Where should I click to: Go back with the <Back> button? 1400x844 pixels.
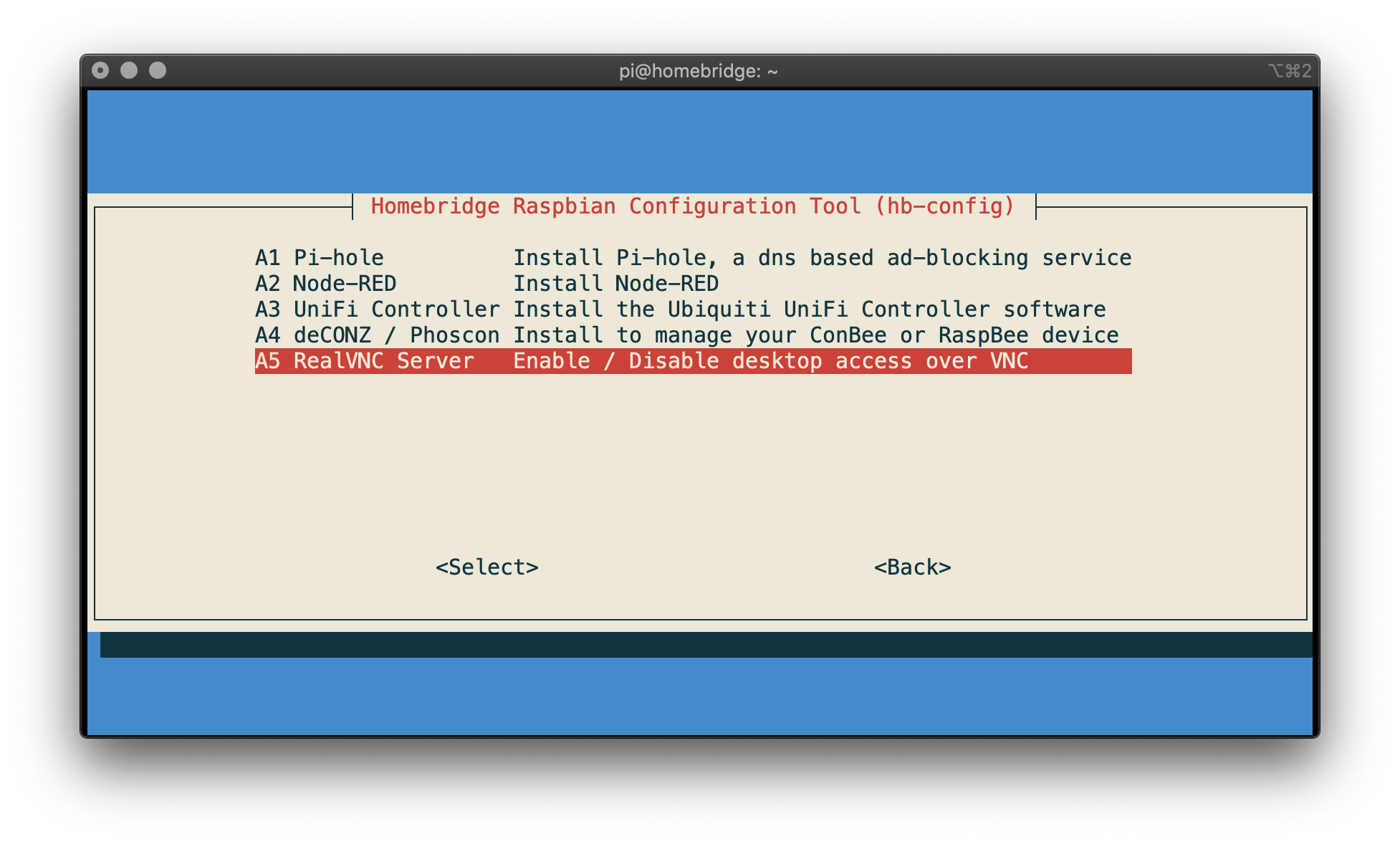[912, 567]
